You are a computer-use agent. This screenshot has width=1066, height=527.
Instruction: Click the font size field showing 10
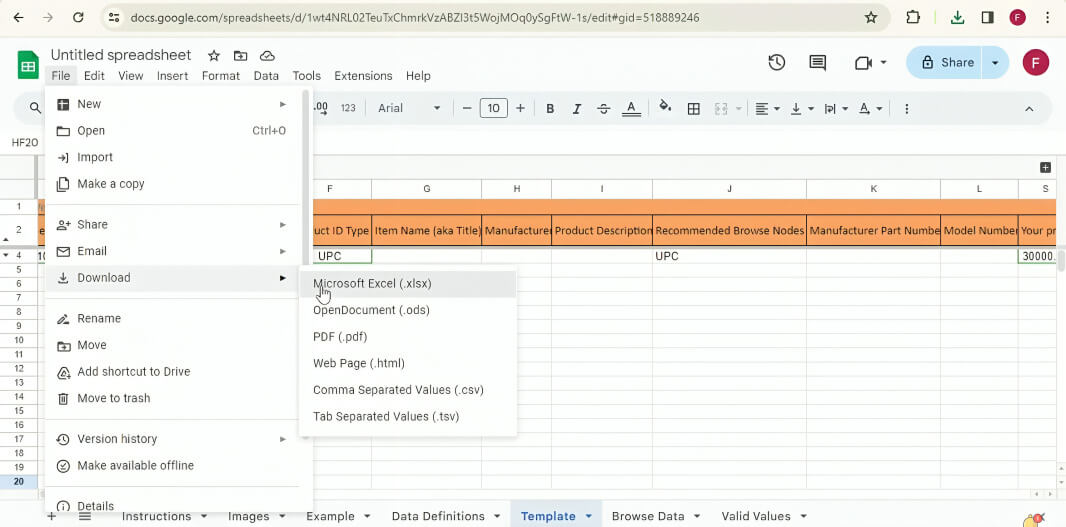494,108
